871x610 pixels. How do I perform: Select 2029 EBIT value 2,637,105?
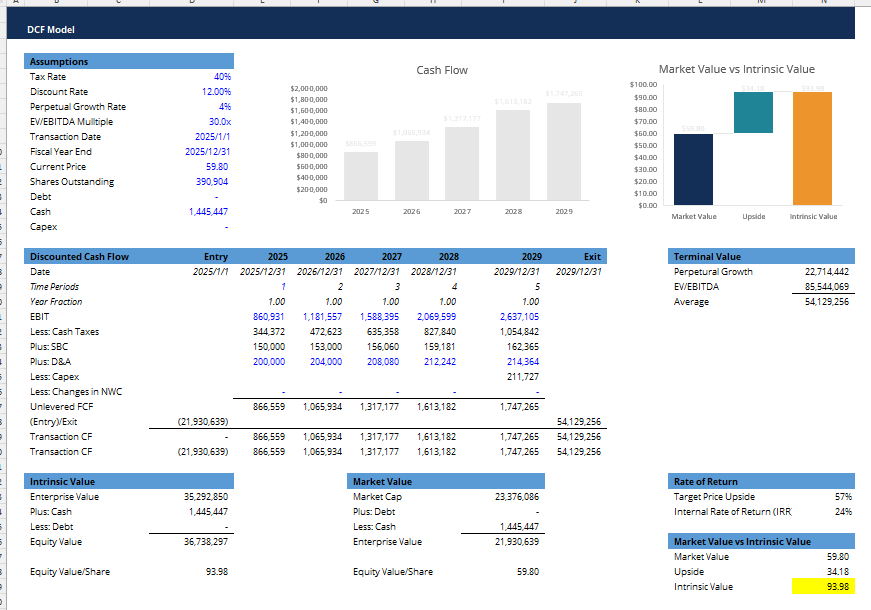(x=519, y=317)
